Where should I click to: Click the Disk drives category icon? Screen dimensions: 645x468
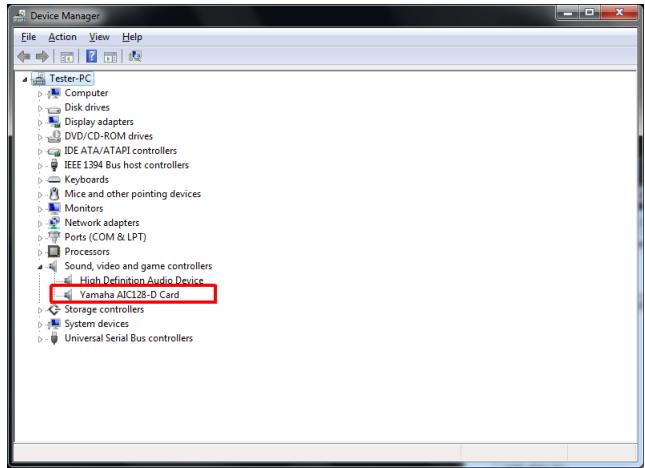[x=54, y=109]
